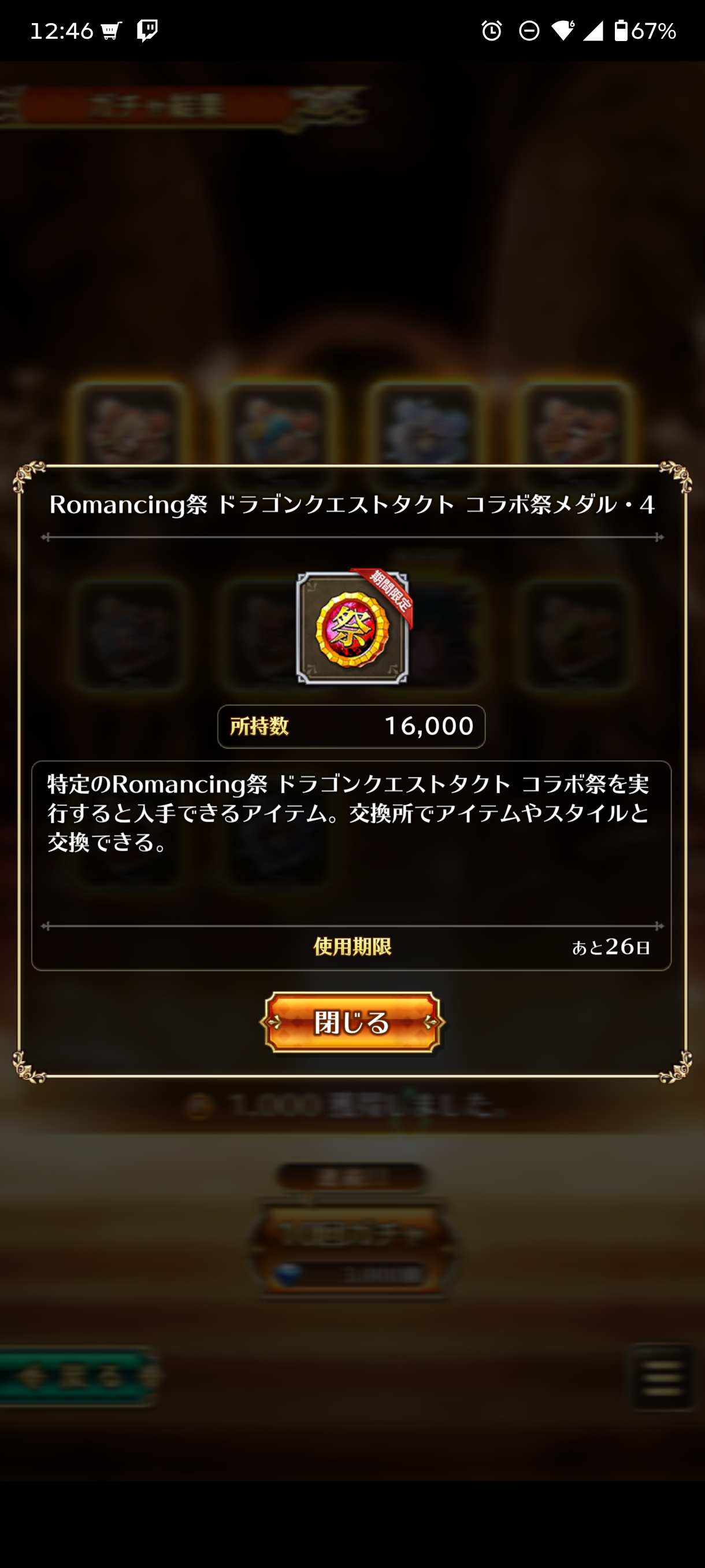Tap the blurred hamburger menu button
This screenshot has width=705, height=1568.
(662, 1377)
